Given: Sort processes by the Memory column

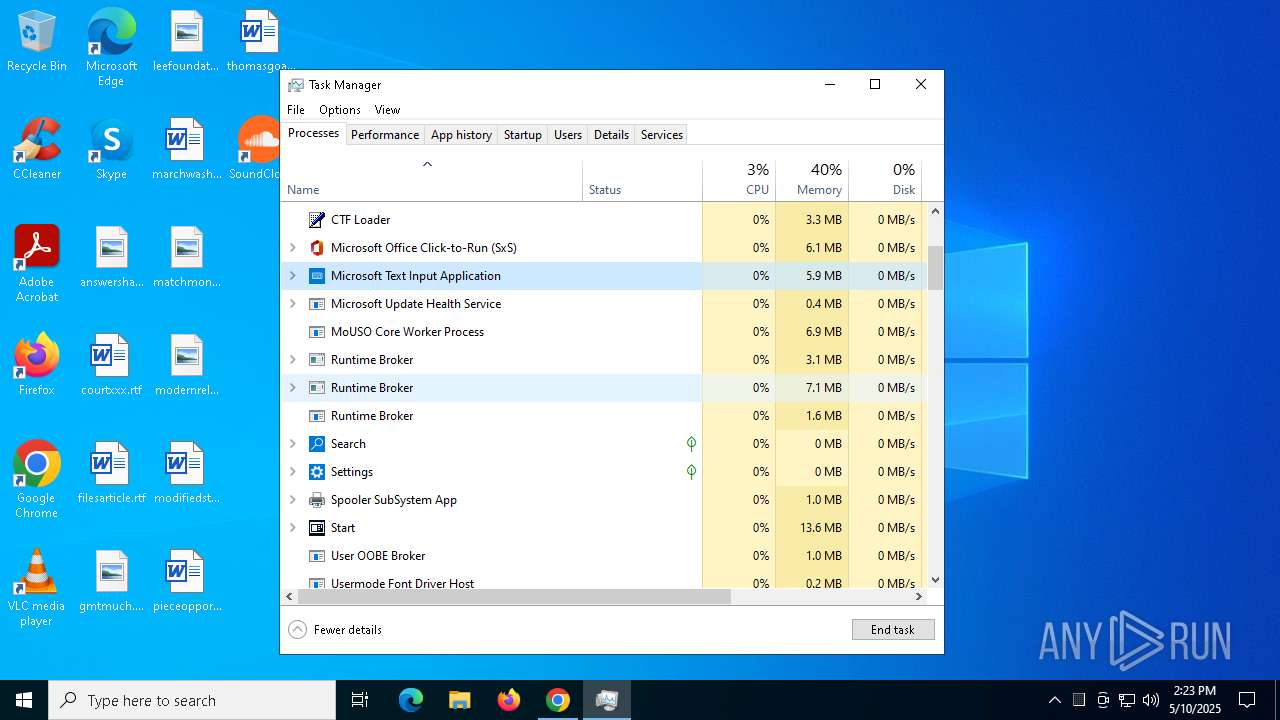Looking at the screenshot, I should click(x=812, y=181).
